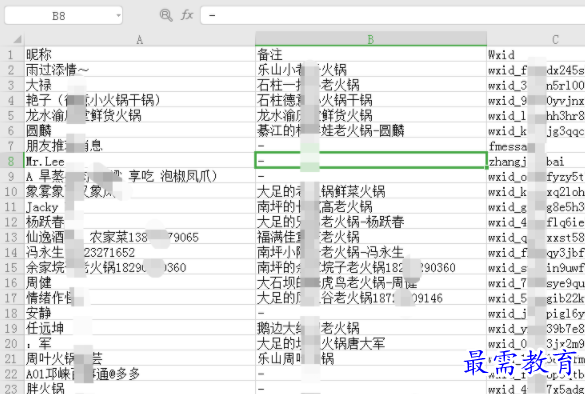Select column A header
This screenshot has width=585, height=394.
tap(140, 40)
